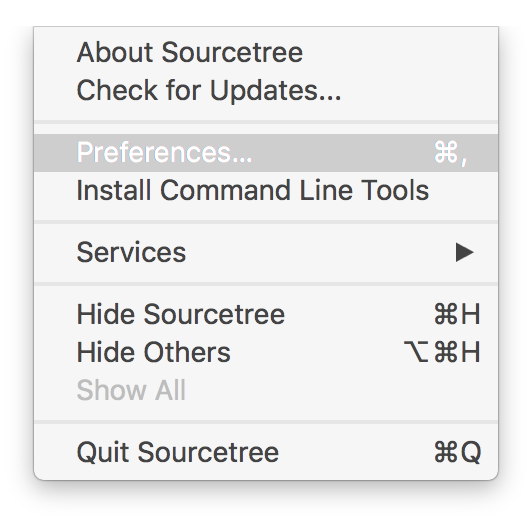Select Quit Sourcetree
The width and height of the screenshot is (532, 522).
click(266, 452)
